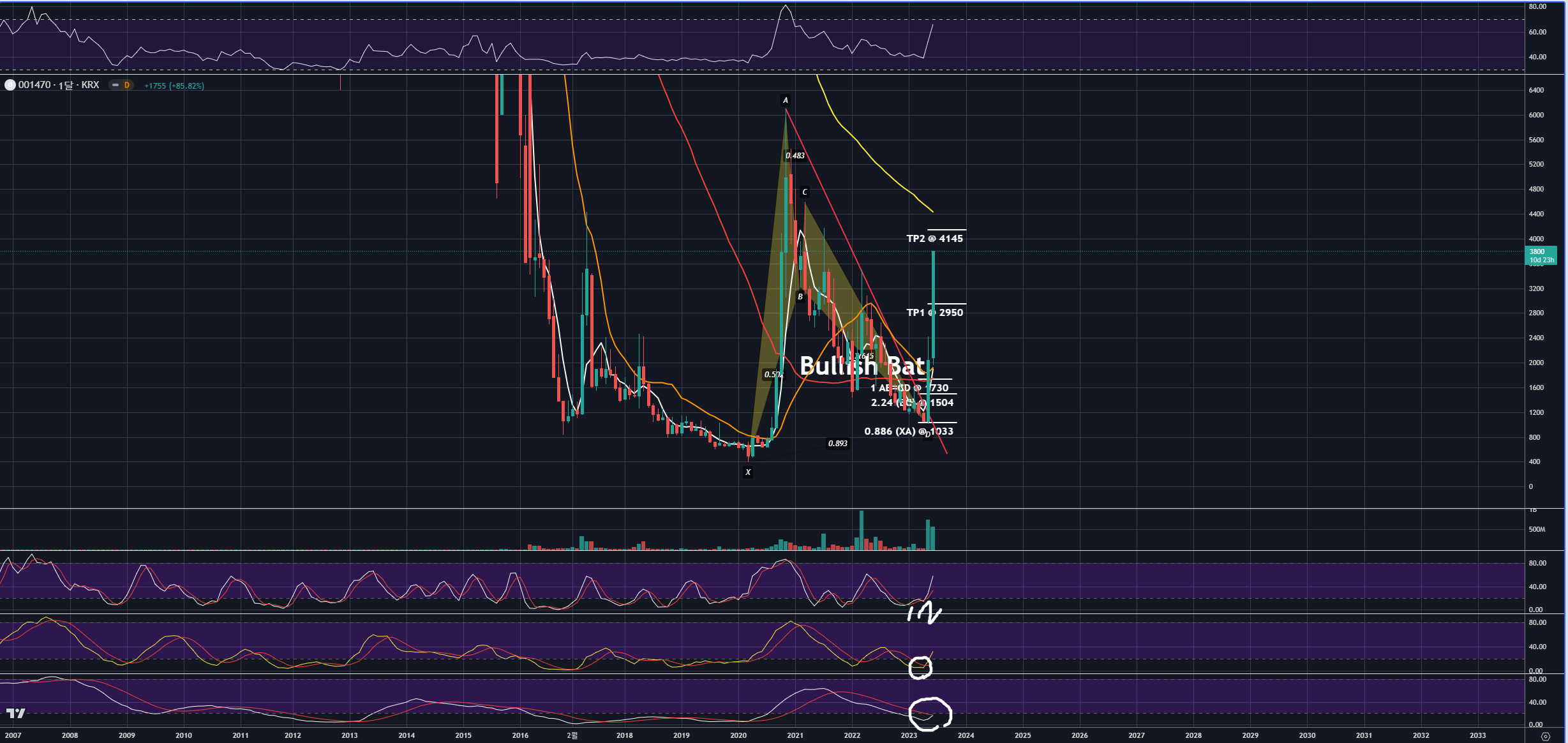
Task: Click the Bullish Bat pattern text
Action: pos(862,366)
